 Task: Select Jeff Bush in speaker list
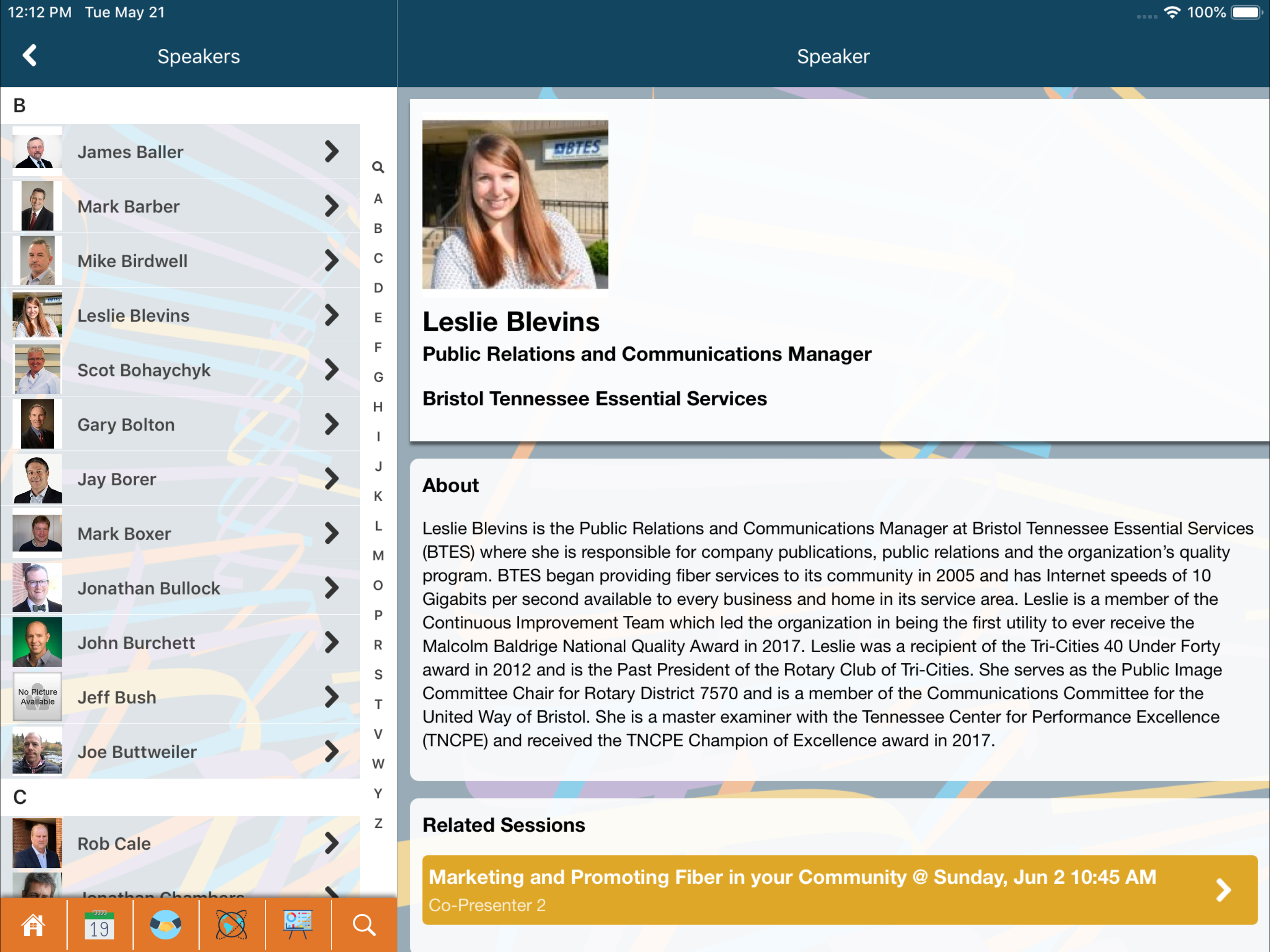pyautogui.click(x=180, y=697)
